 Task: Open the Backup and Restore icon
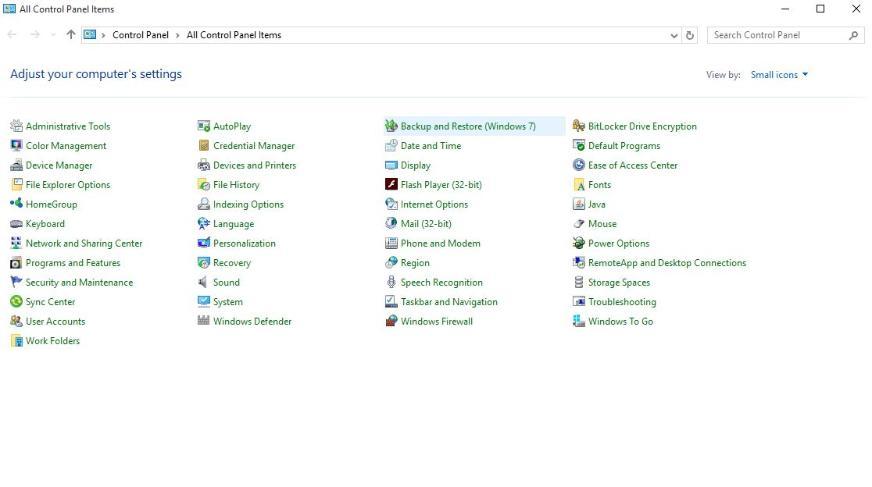(x=391, y=126)
